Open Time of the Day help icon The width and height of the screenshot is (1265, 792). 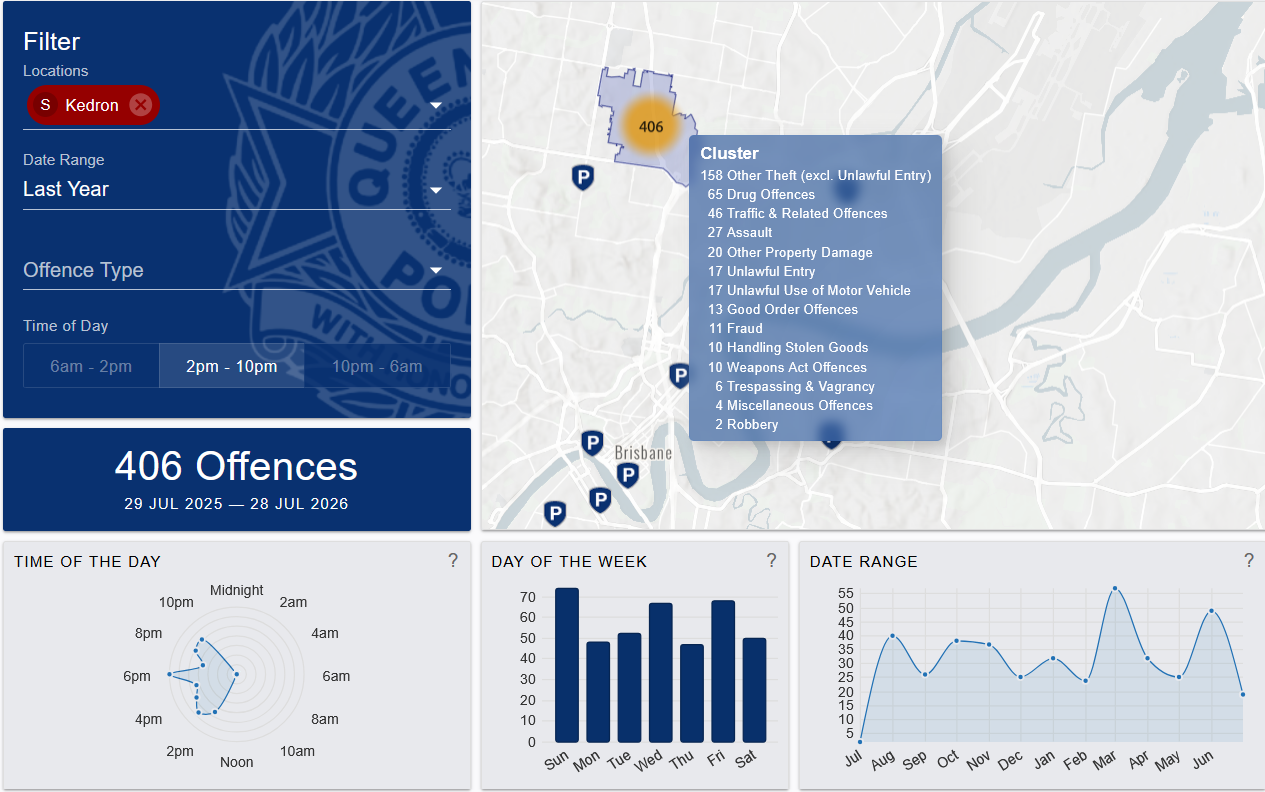(453, 561)
